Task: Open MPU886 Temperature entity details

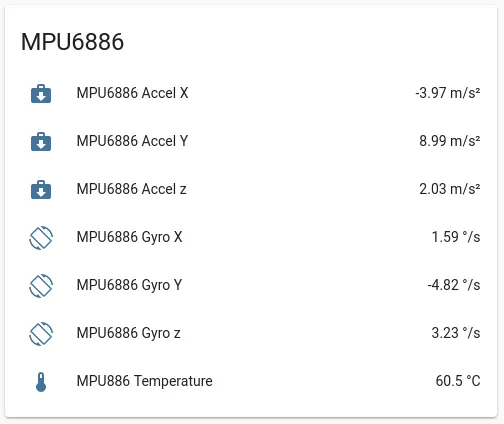Action: [x=144, y=381]
